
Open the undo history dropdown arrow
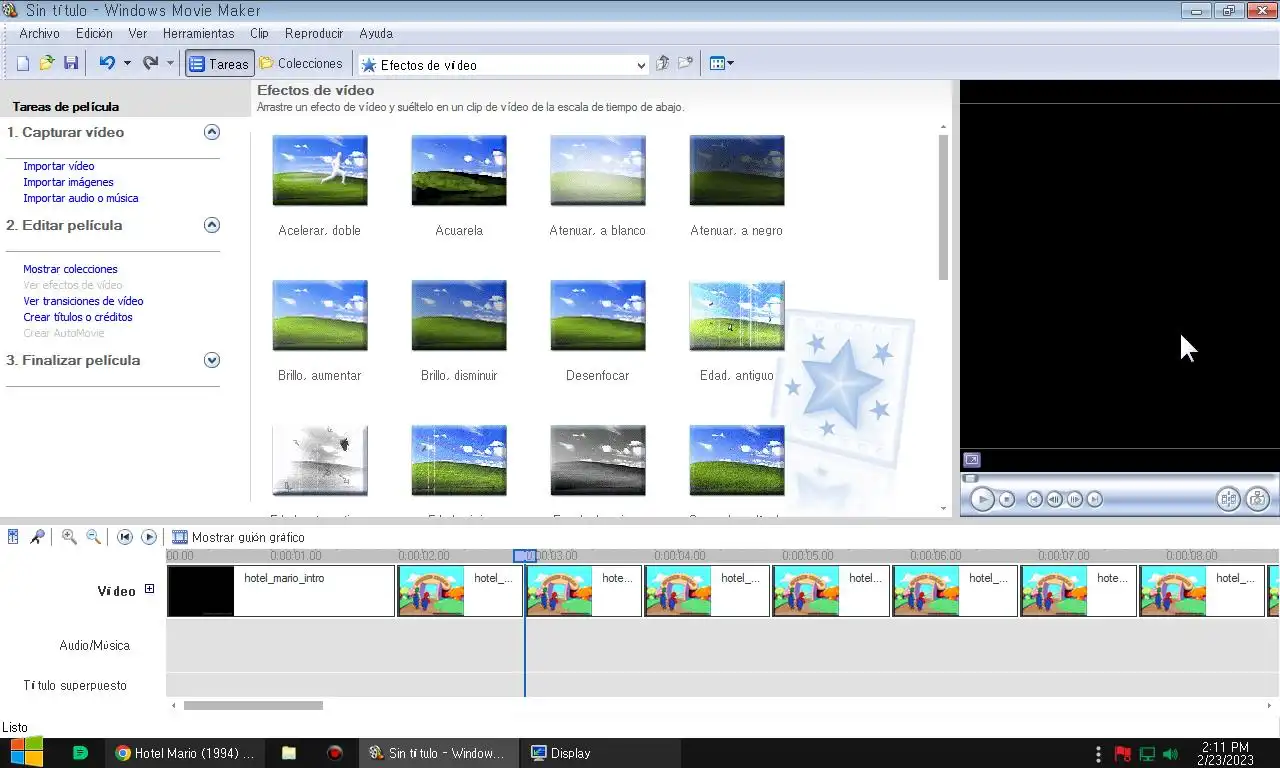127,63
